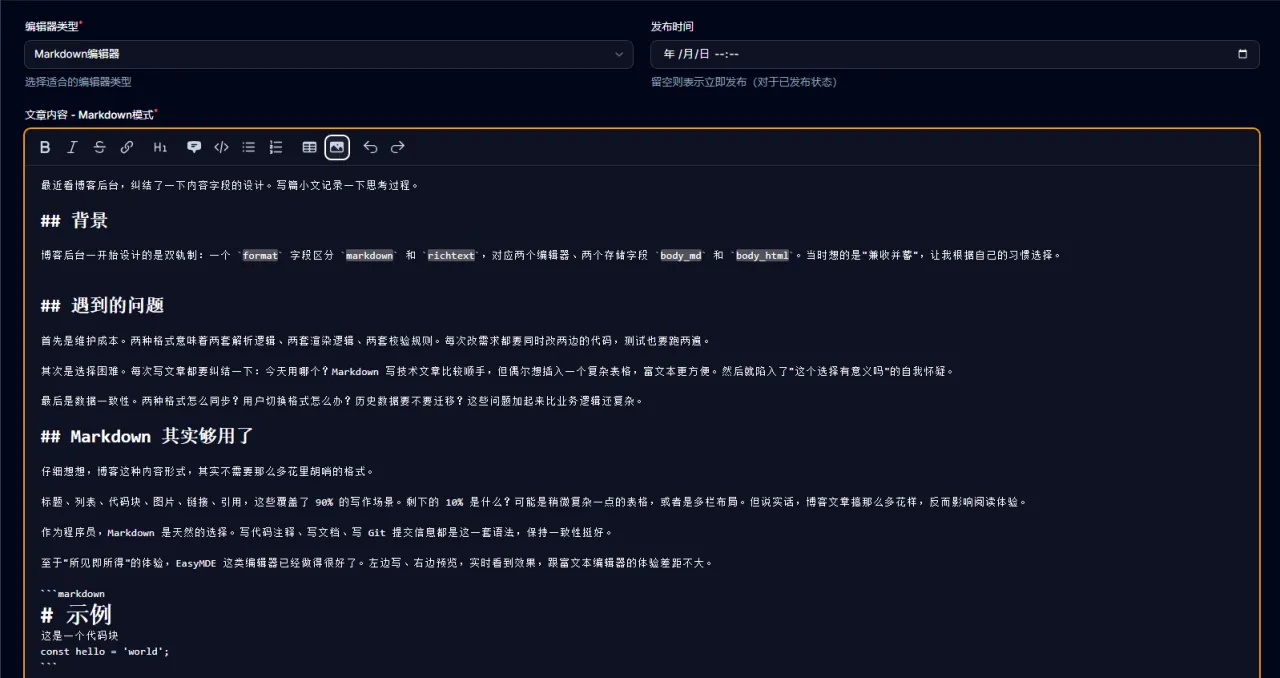Open the editor type dropdown
The width and height of the screenshot is (1280, 678).
320,54
